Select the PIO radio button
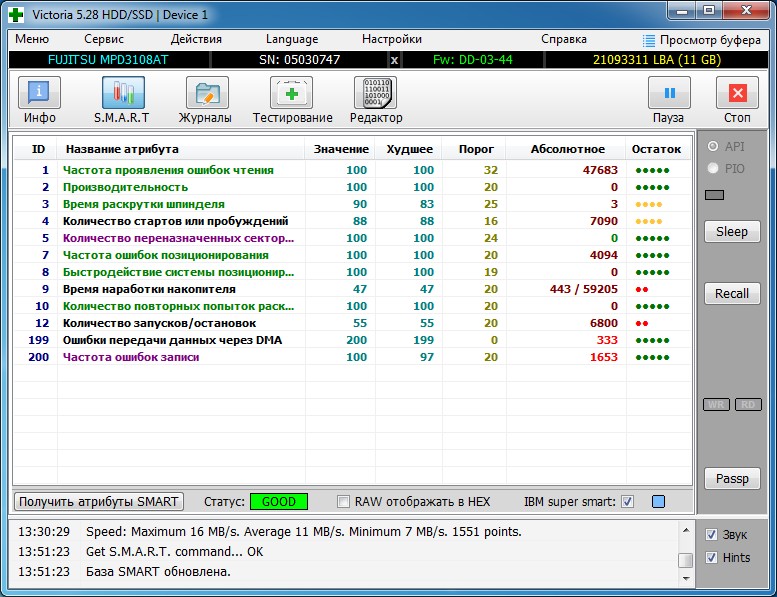 (x=713, y=168)
